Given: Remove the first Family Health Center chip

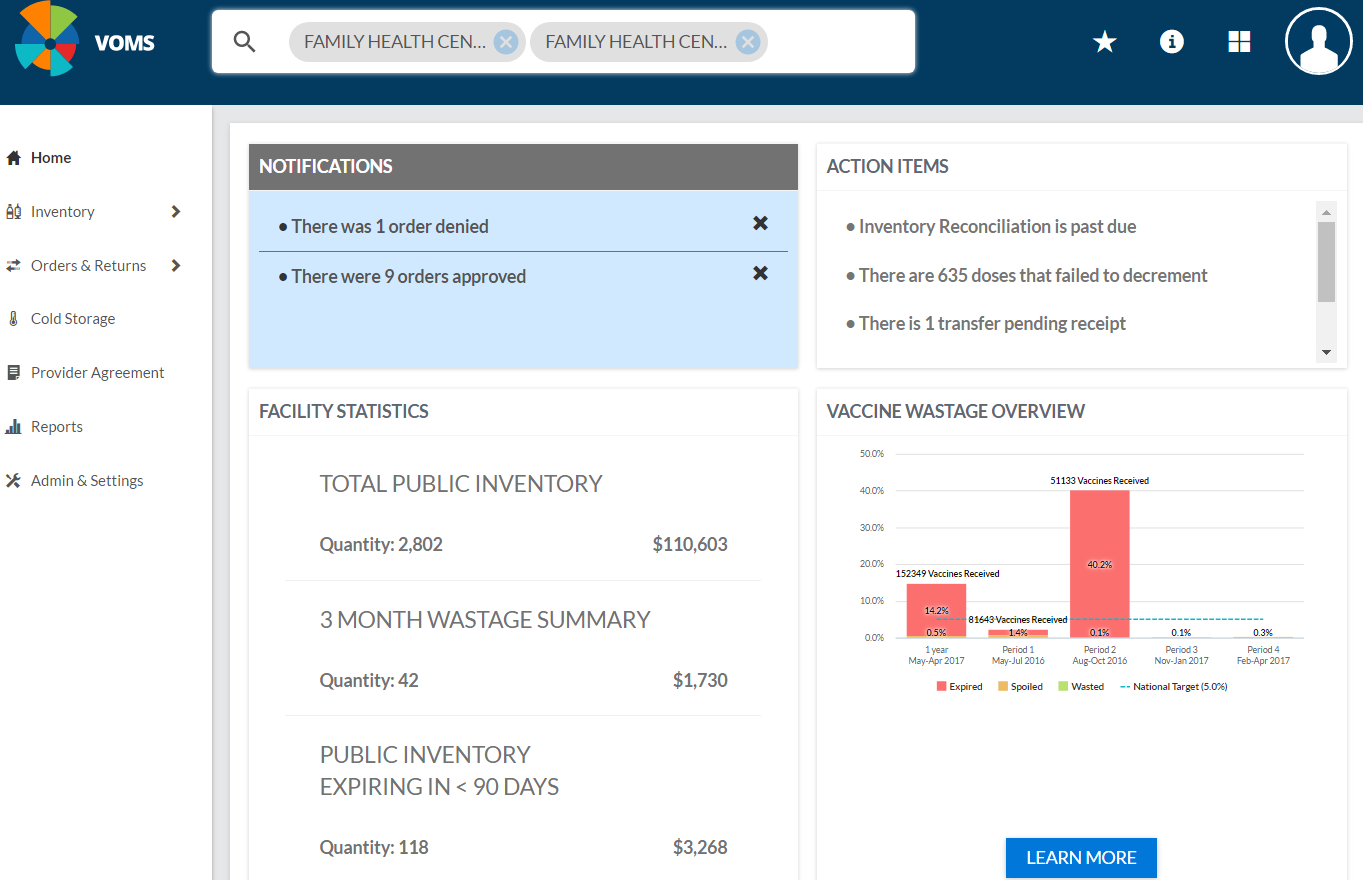Looking at the screenshot, I should (x=506, y=42).
